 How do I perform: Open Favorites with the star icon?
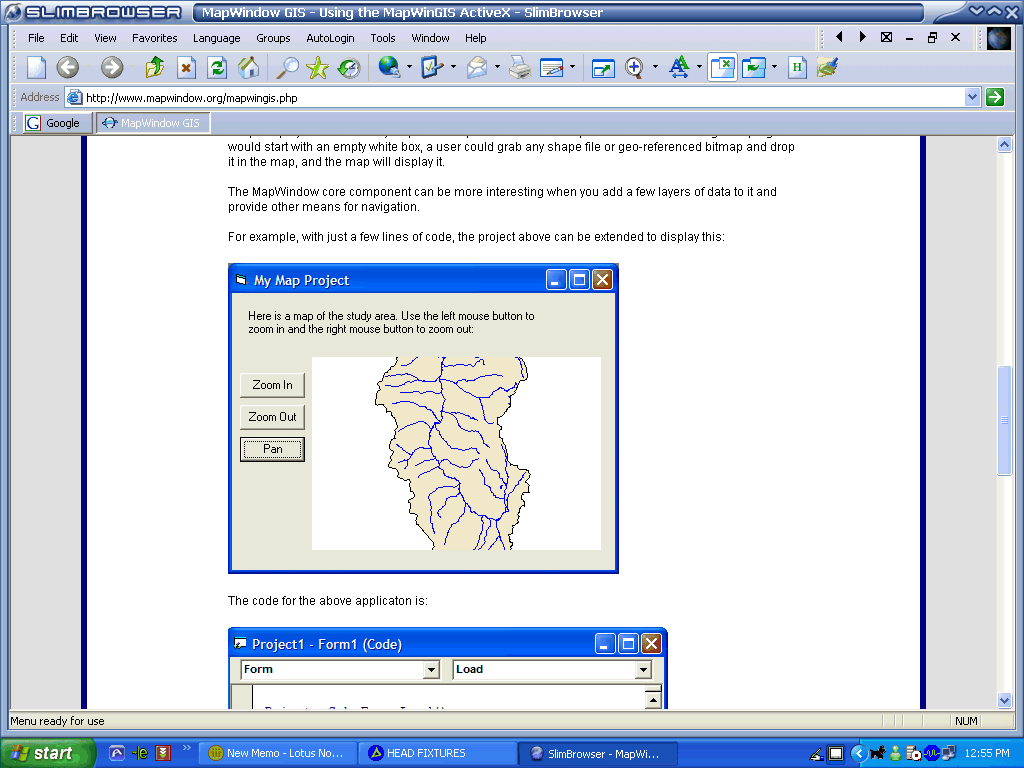click(318, 67)
